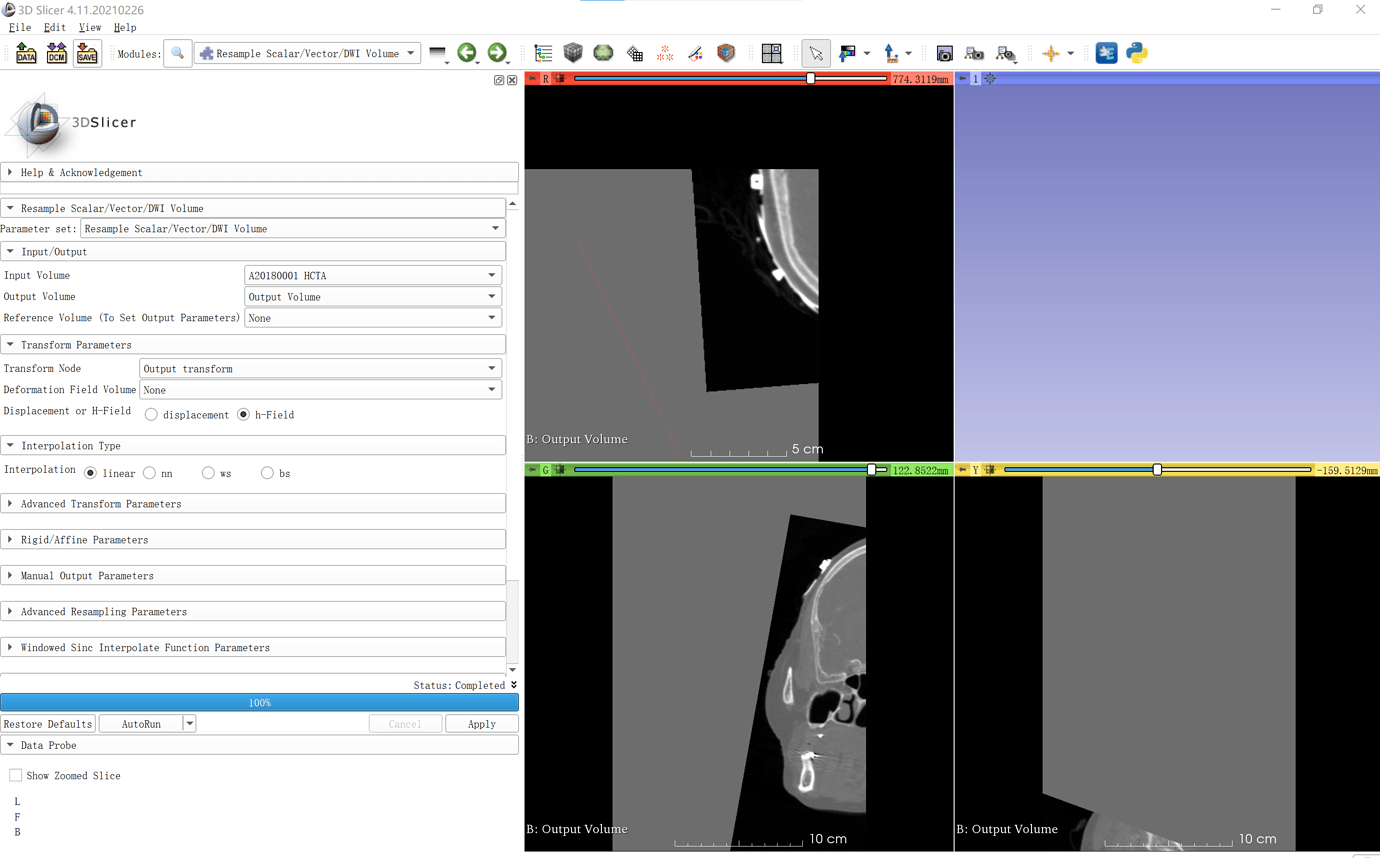The image size is (1380, 858).
Task: Open the view layout selector icon
Action: [771, 54]
